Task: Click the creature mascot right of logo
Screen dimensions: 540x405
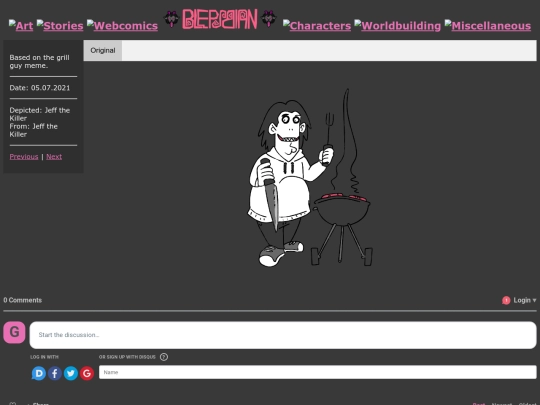Action: 269,19
